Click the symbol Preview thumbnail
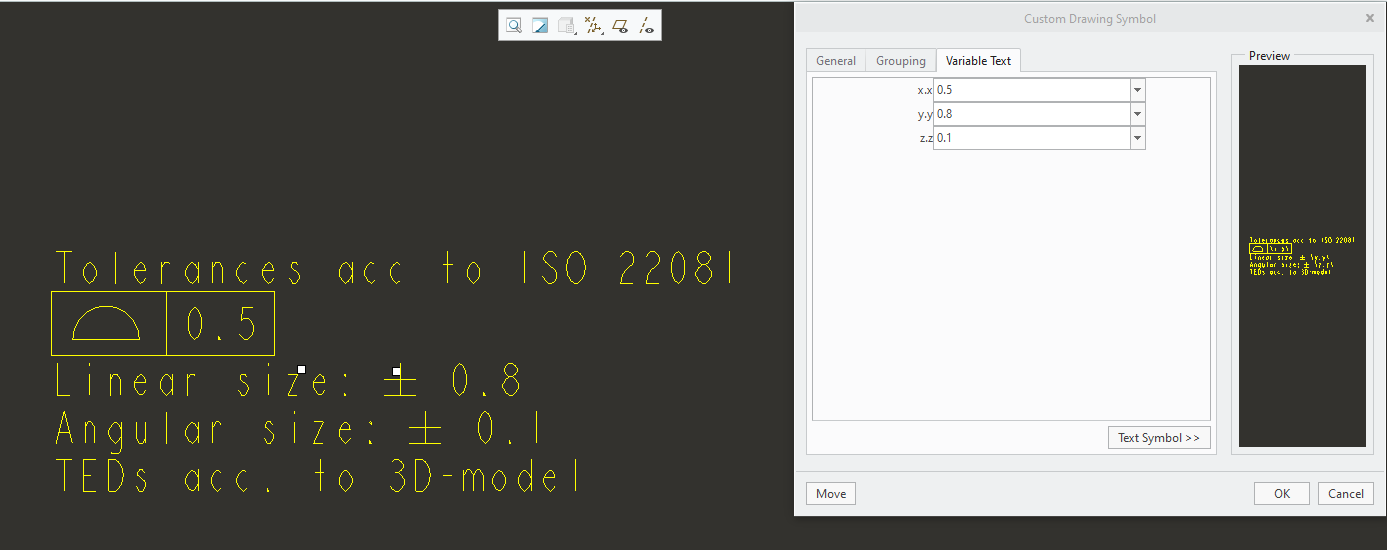The image size is (1387, 550). (1302, 255)
